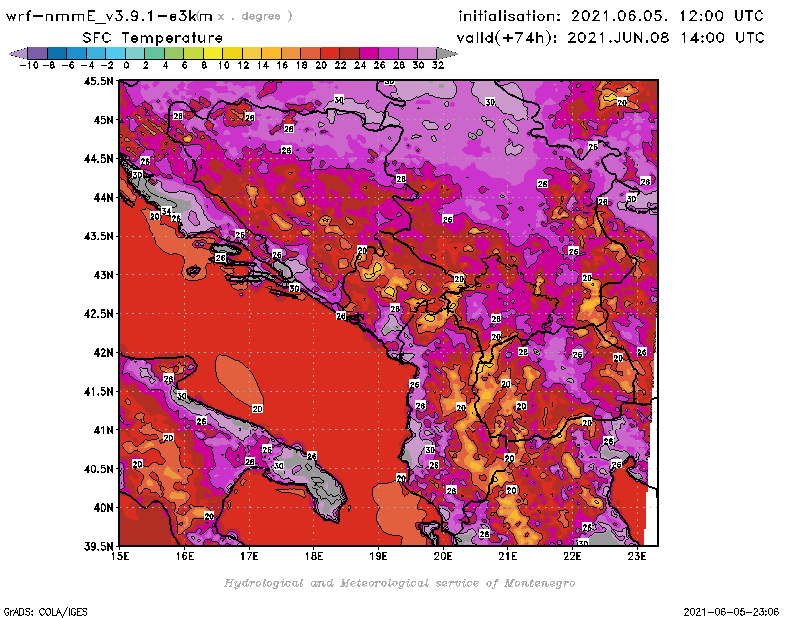Select the magenta legend swatch between 24 and 26

pyautogui.click(x=369, y=53)
